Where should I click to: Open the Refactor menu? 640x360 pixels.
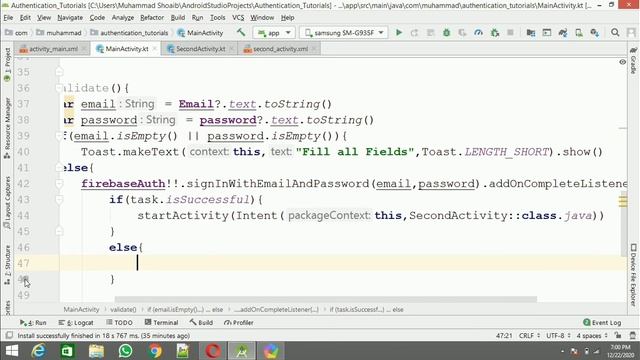(x=152, y=18)
